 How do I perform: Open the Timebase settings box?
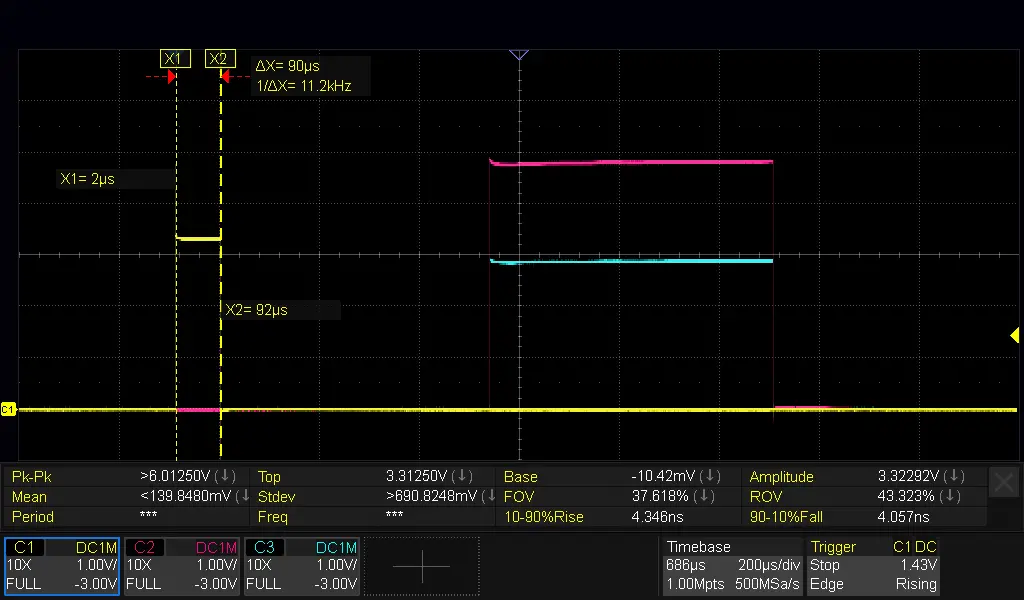point(733,566)
